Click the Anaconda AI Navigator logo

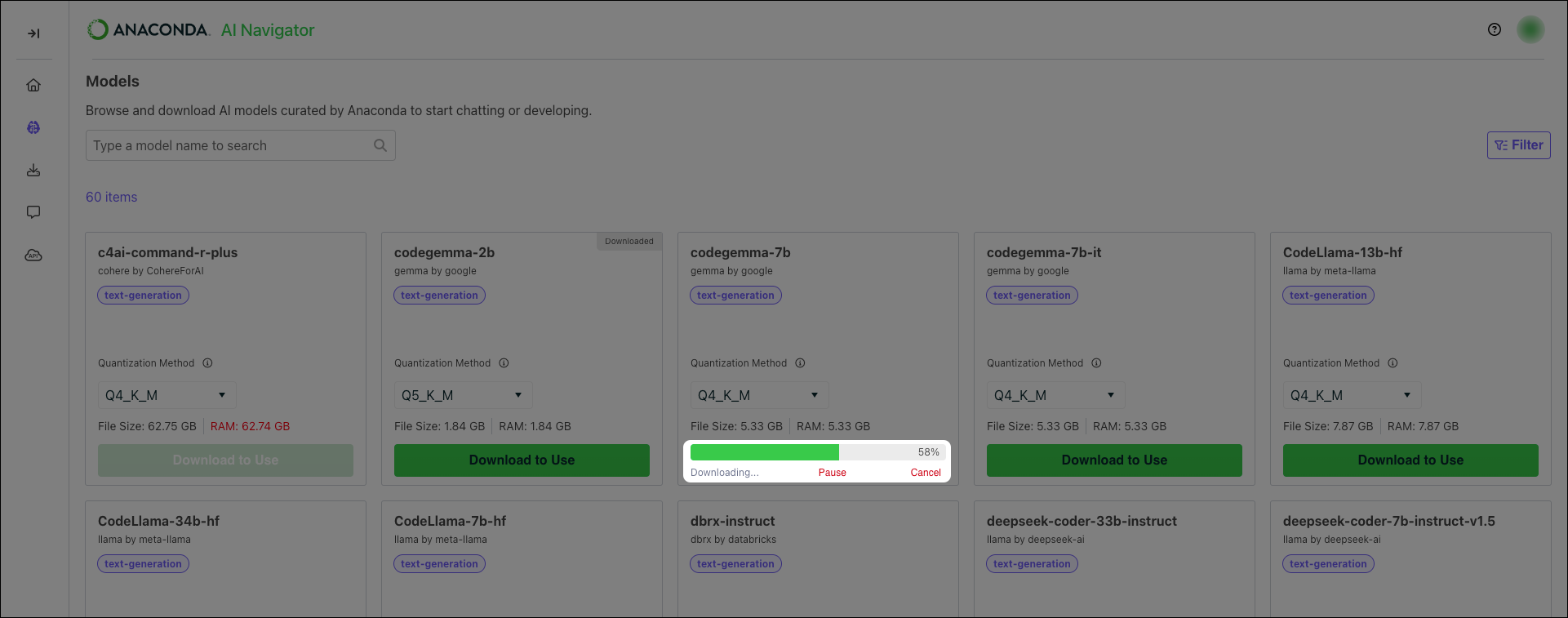pyautogui.click(x=201, y=30)
